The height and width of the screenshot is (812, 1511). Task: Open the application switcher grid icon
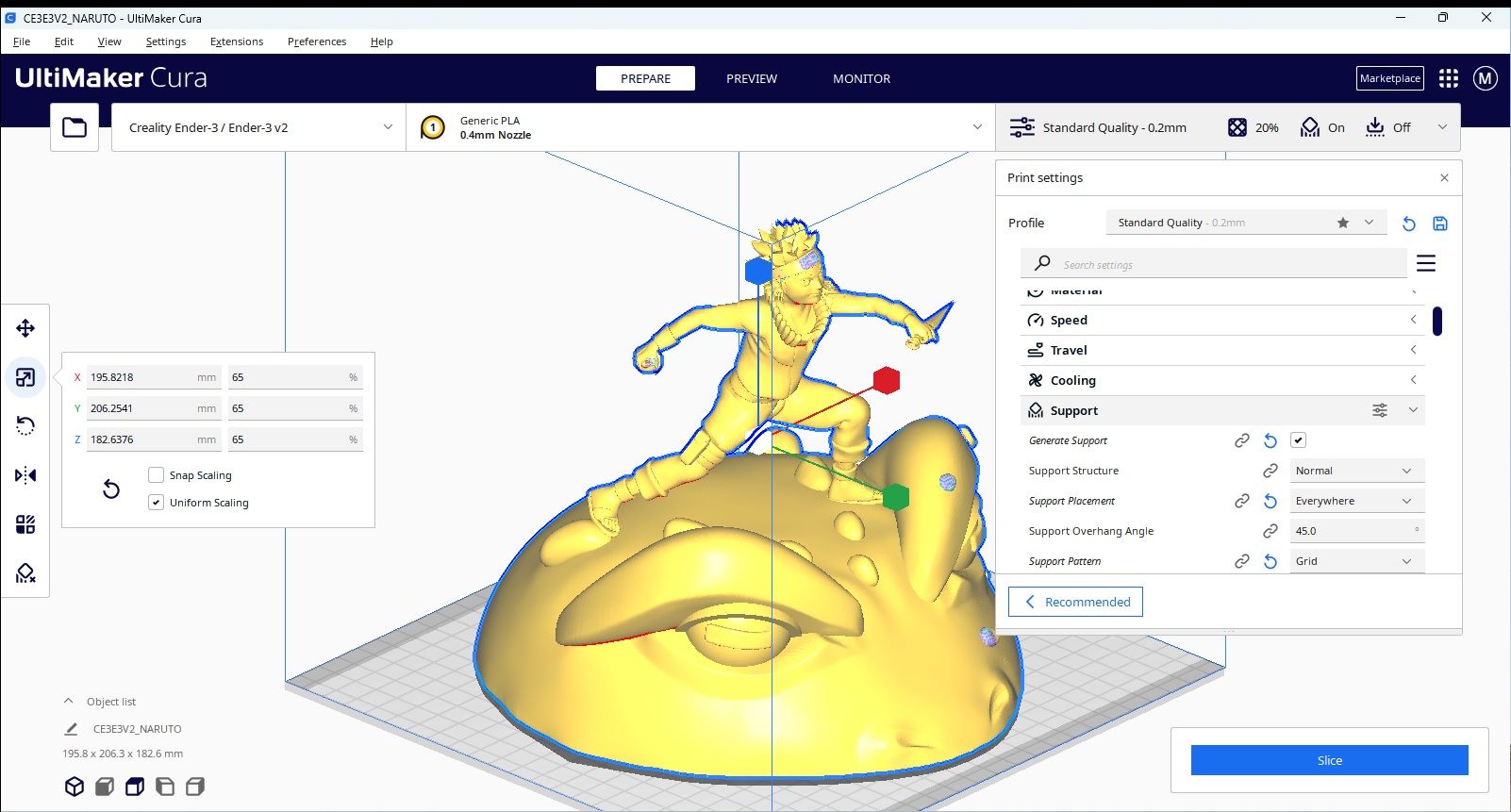(x=1449, y=78)
